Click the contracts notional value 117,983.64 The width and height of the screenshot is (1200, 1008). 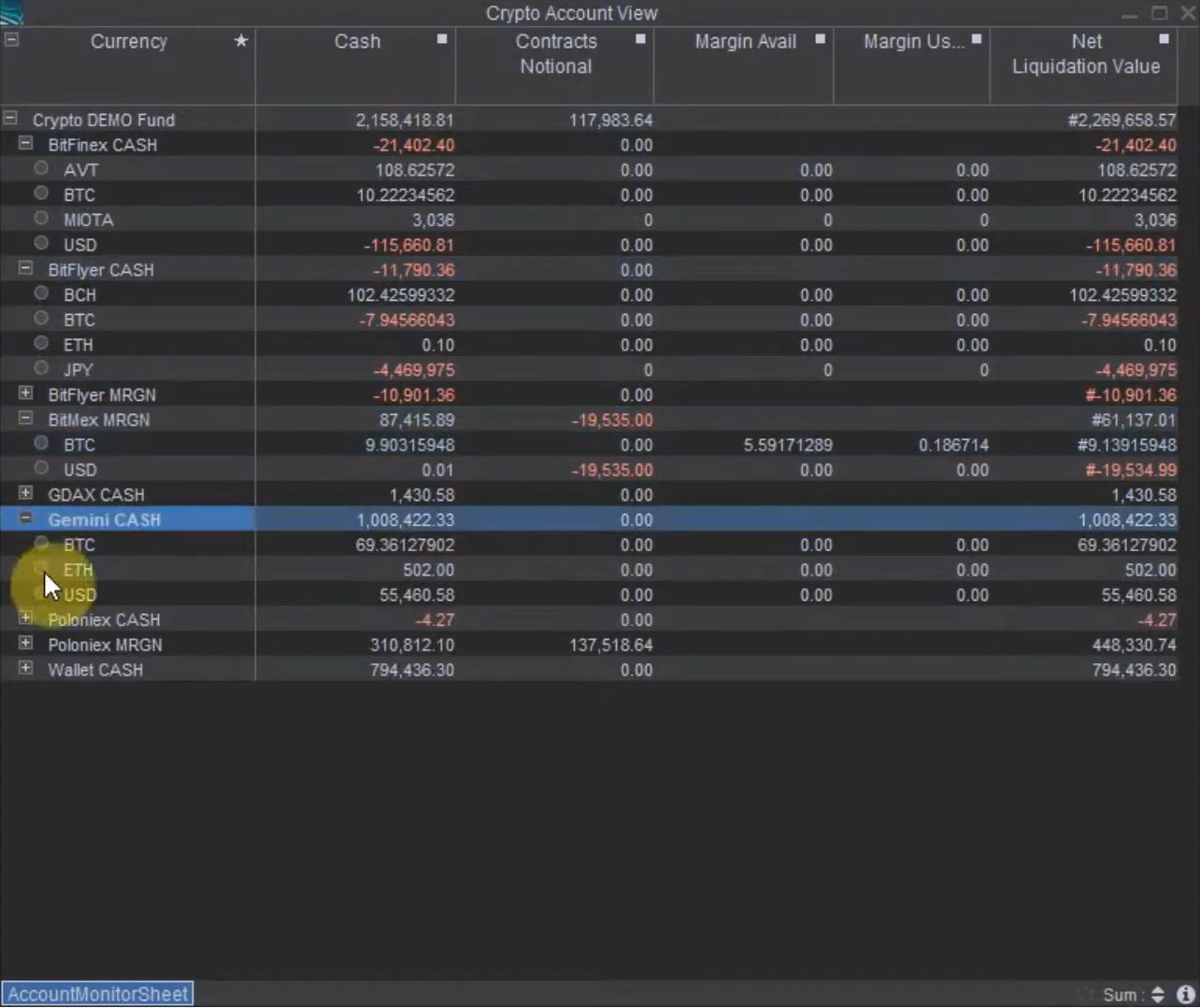point(610,120)
